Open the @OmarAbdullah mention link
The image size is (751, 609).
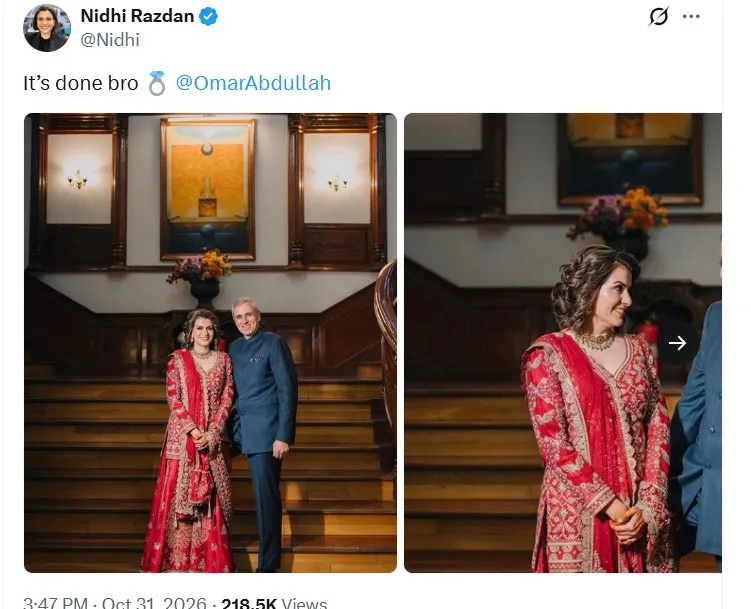pos(253,83)
